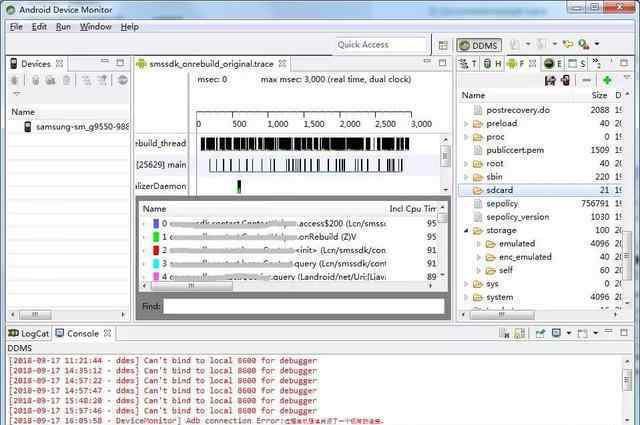
Task: Open the Devices view menu arrow below toolbar
Action: pyautogui.click(x=16, y=94)
